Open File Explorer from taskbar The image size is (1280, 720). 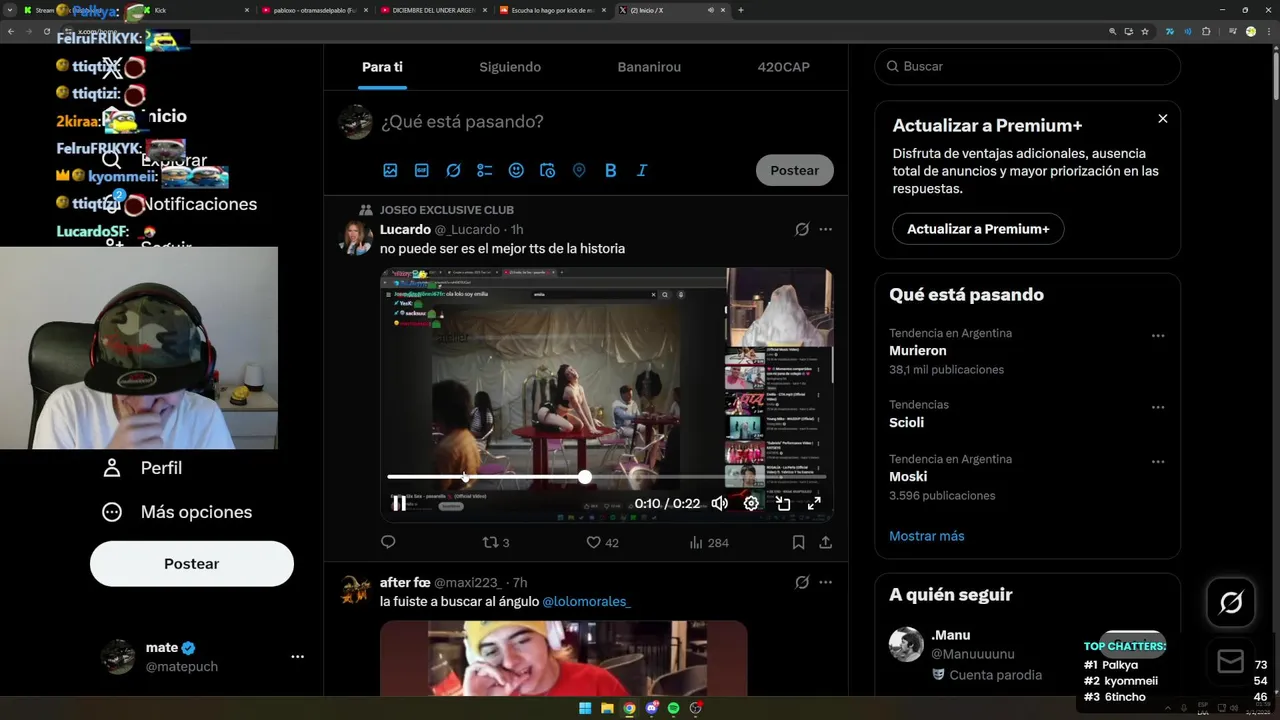point(607,708)
